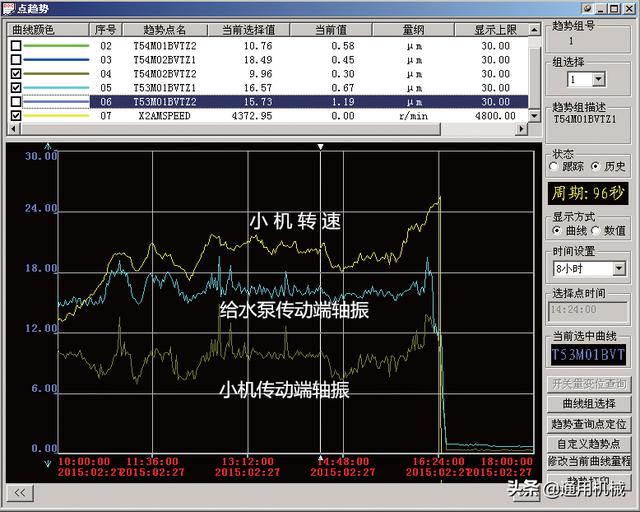Click the 选择点时间 field showing 14:24:00
This screenshot has width=640, height=512.
click(590, 310)
